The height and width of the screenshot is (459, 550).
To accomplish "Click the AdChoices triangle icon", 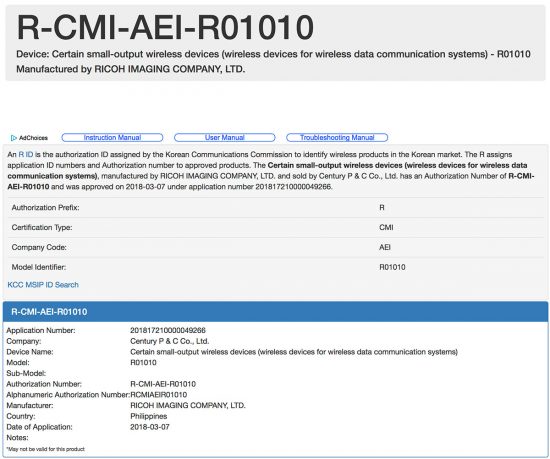I will [x=14, y=138].
